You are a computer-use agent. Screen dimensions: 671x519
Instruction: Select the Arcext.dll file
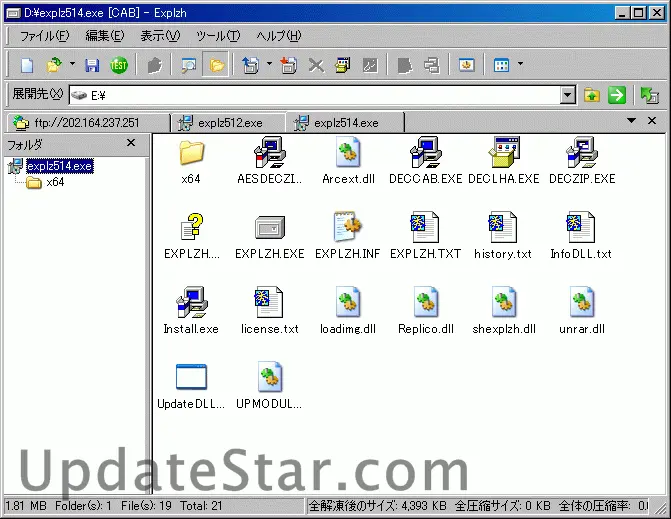[348, 161]
